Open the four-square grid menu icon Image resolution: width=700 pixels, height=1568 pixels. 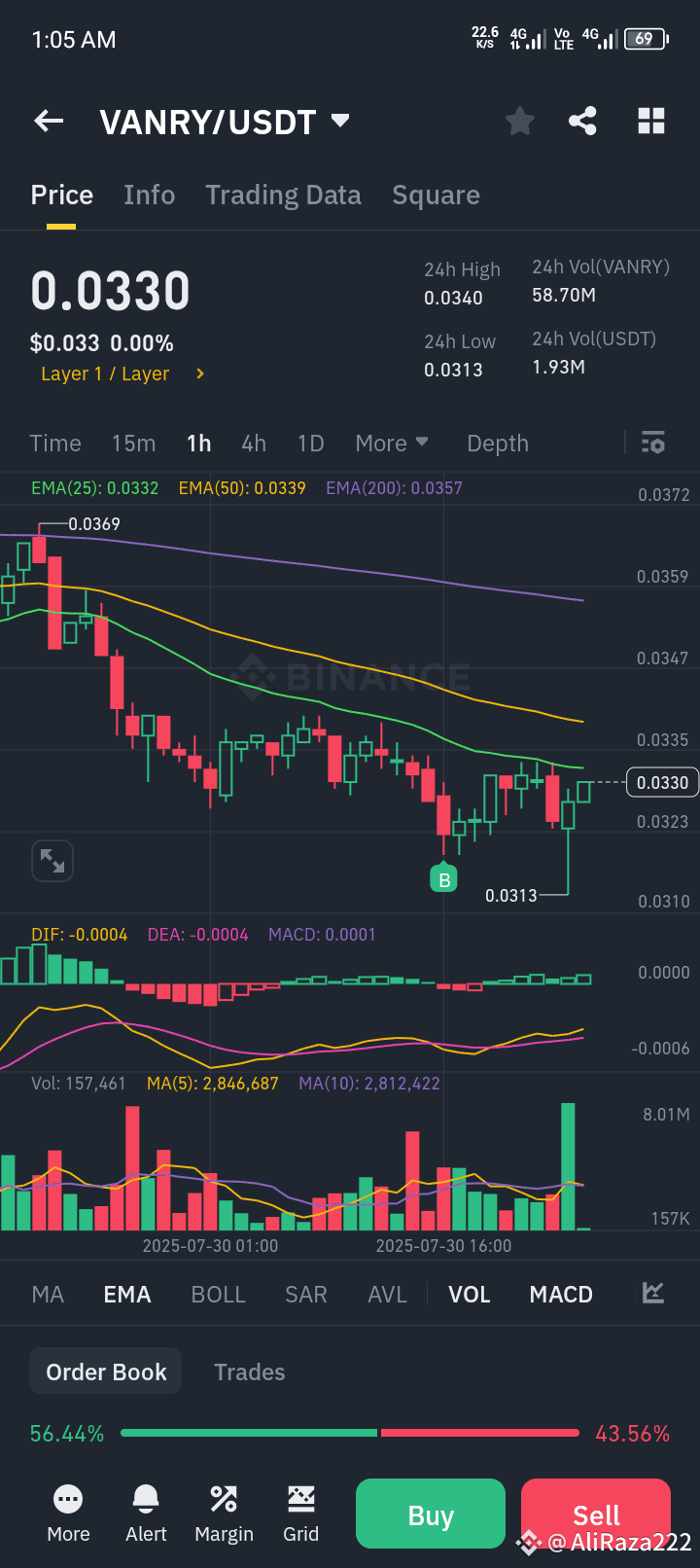[651, 122]
